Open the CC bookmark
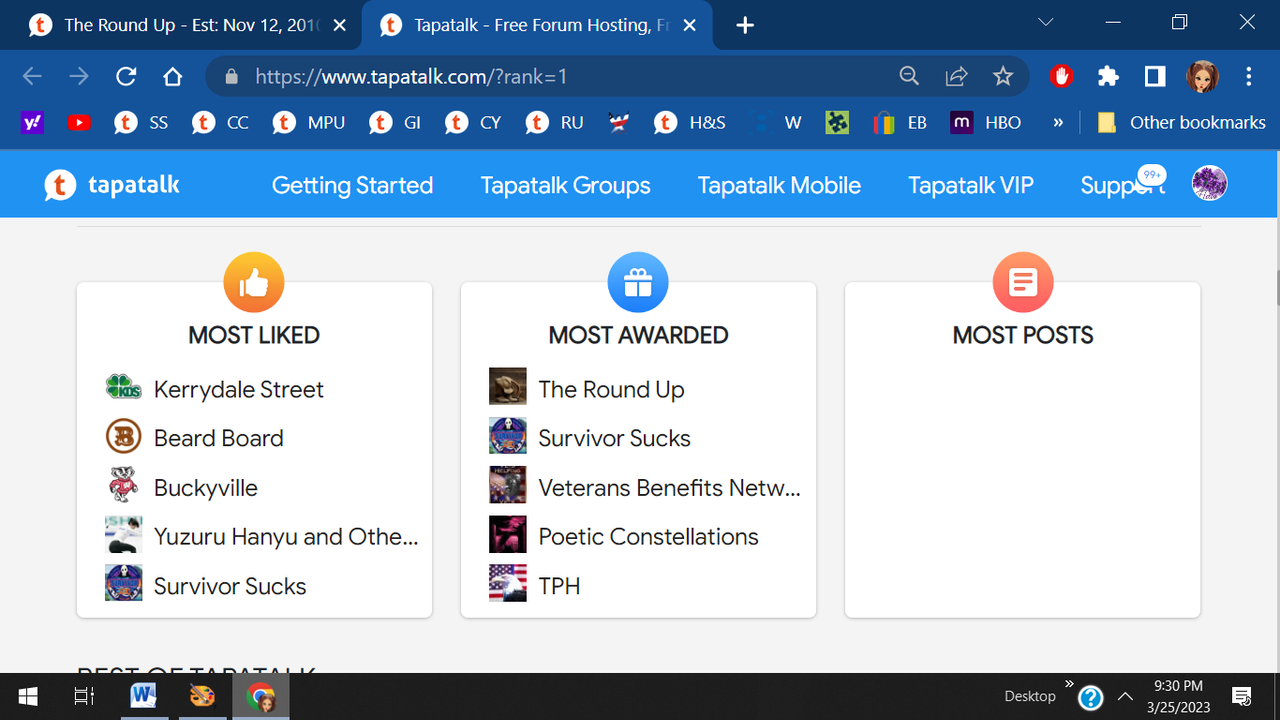Image resolution: width=1280 pixels, height=720 pixels. click(221, 123)
